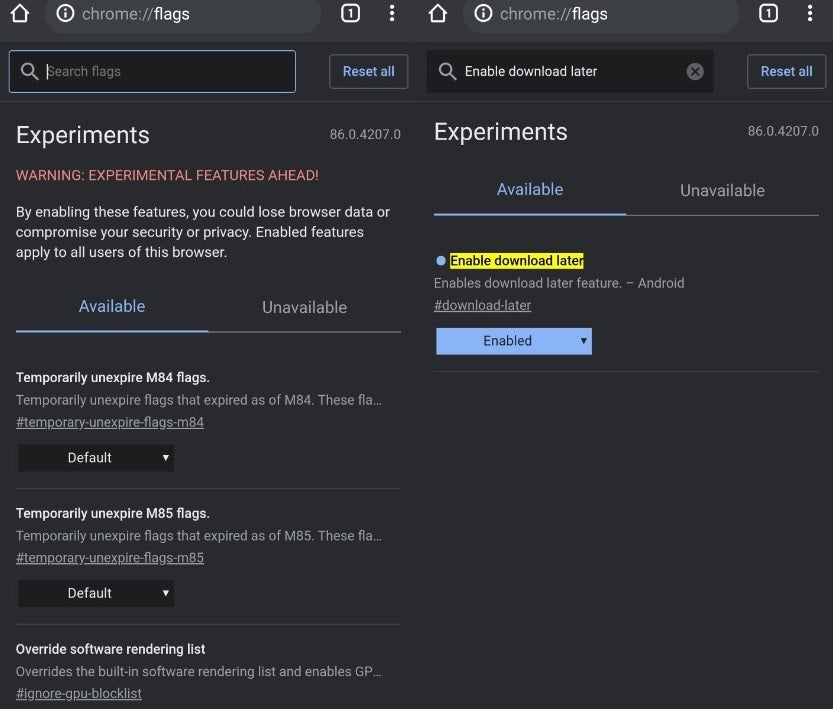Image resolution: width=833 pixels, height=709 pixels.
Task: Open the #temporary-unexpire-flags-m84 link
Action: click(110, 422)
